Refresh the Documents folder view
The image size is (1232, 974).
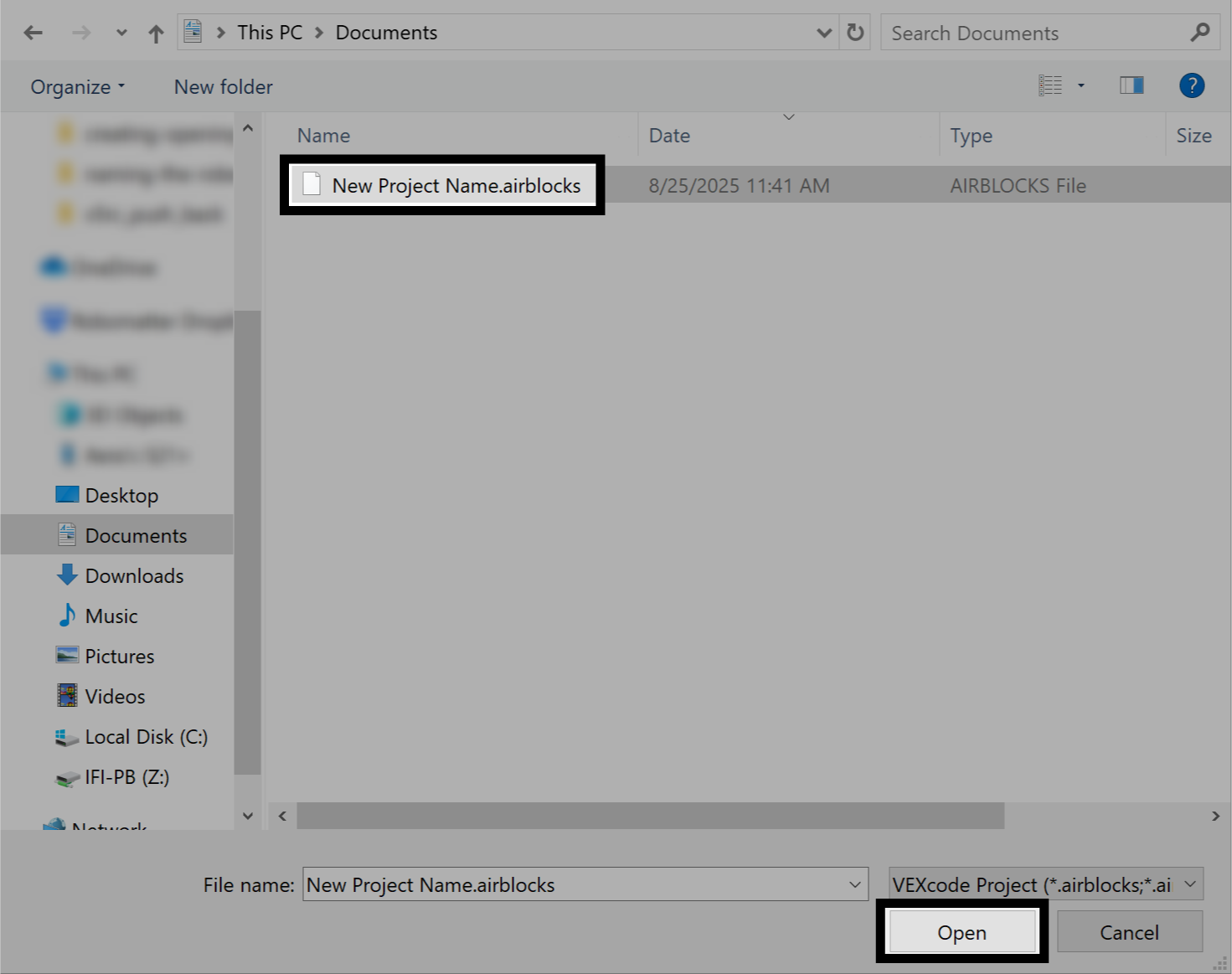pos(855,32)
